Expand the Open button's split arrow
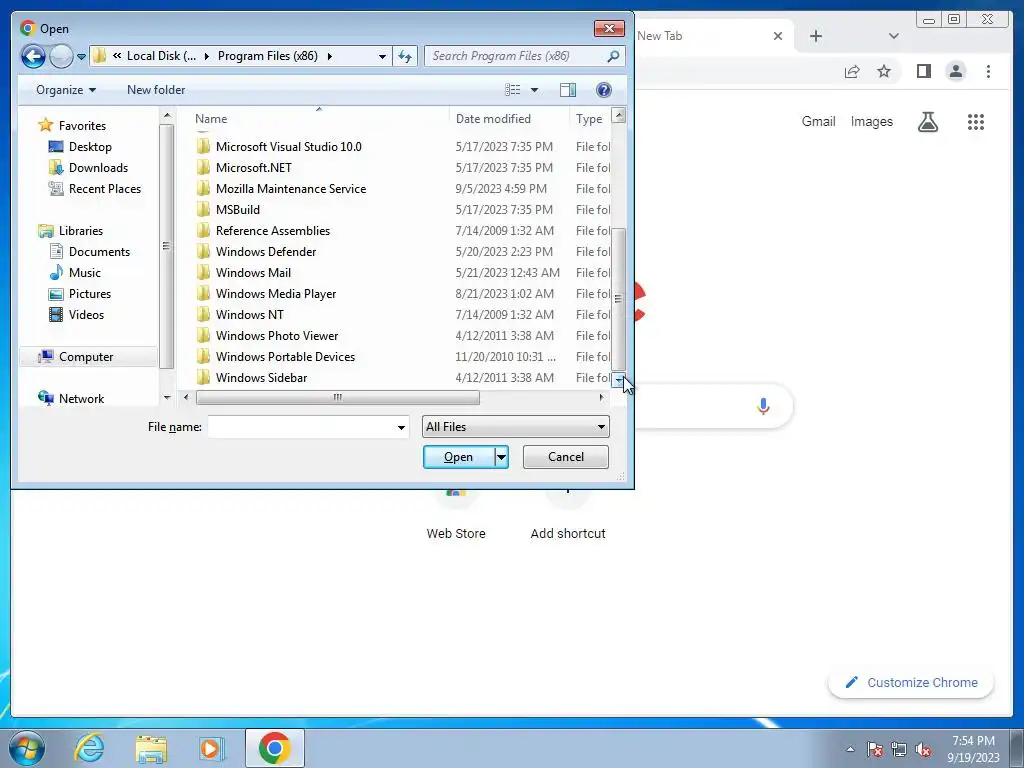Image resolution: width=1024 pixels, height=768 pixels. tap(502, 457)
